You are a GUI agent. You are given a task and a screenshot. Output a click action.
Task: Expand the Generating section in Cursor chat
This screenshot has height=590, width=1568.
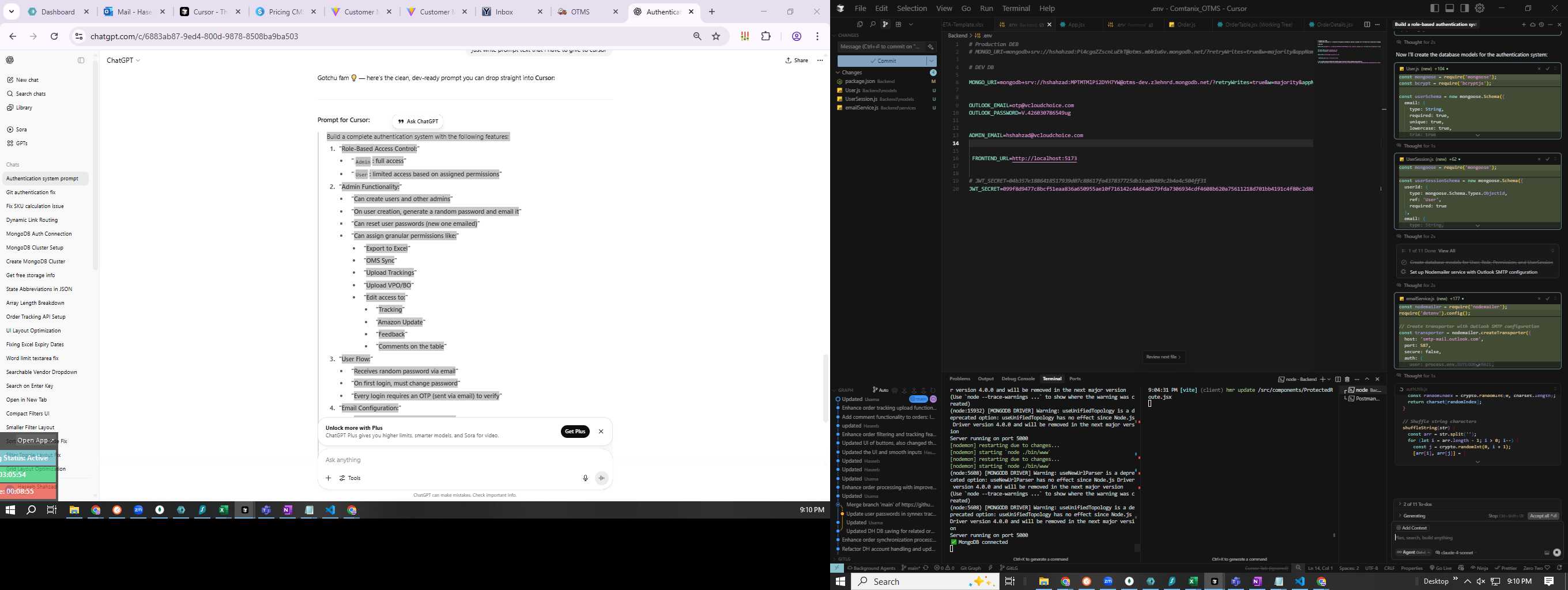pyautogui.click(x=1411, y=516)
